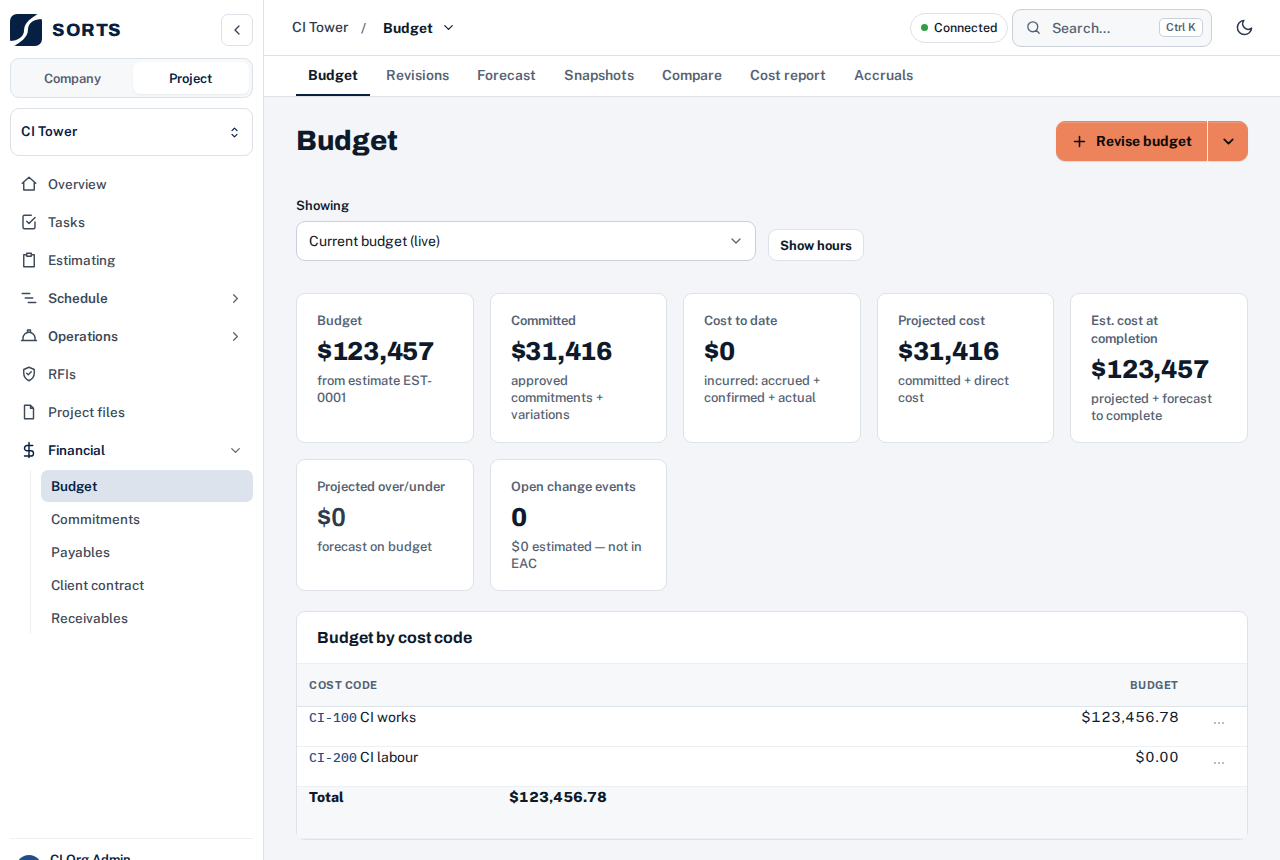The image size is (1280, 860).
Task: Open the Compare tab
Action: (692, 75)
